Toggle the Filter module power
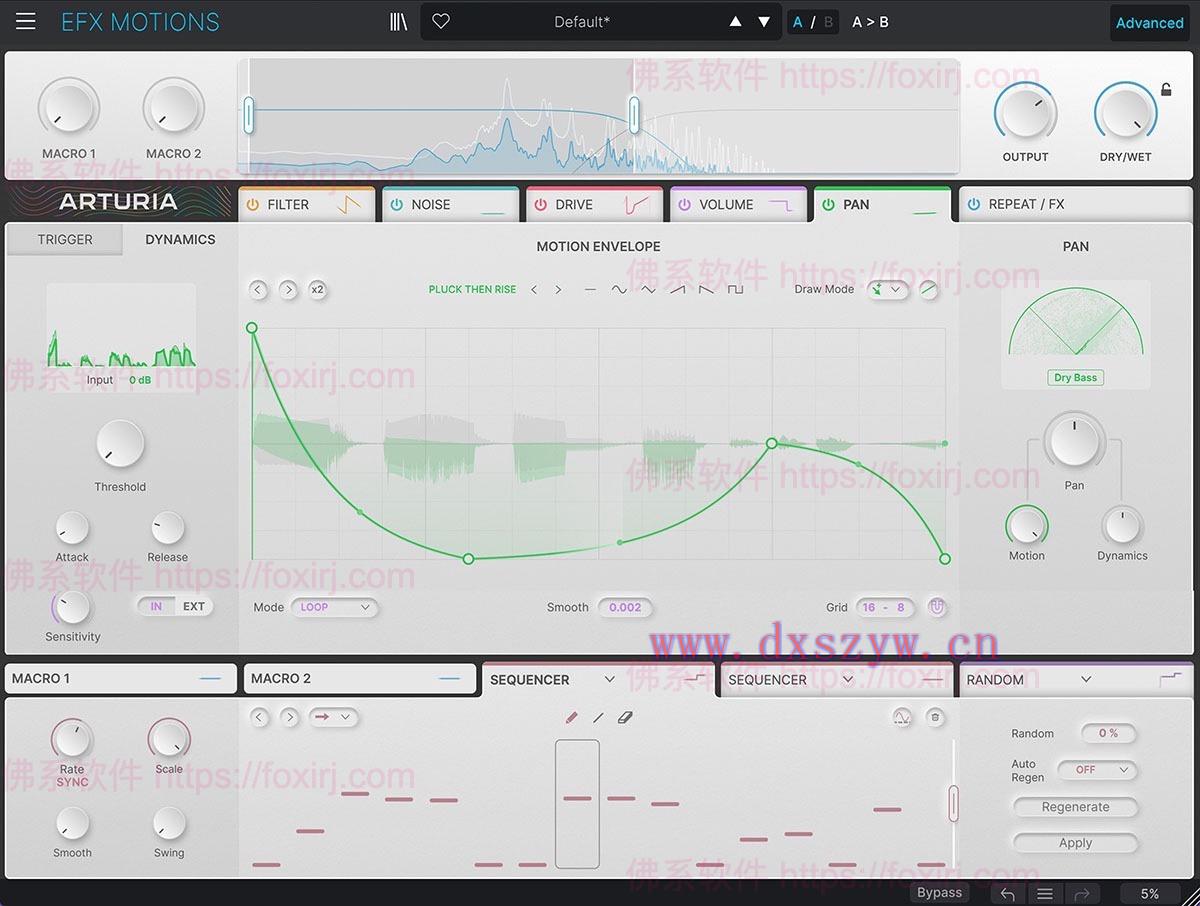The width and height of the screenshot is (1200, 906). (253, 205)
